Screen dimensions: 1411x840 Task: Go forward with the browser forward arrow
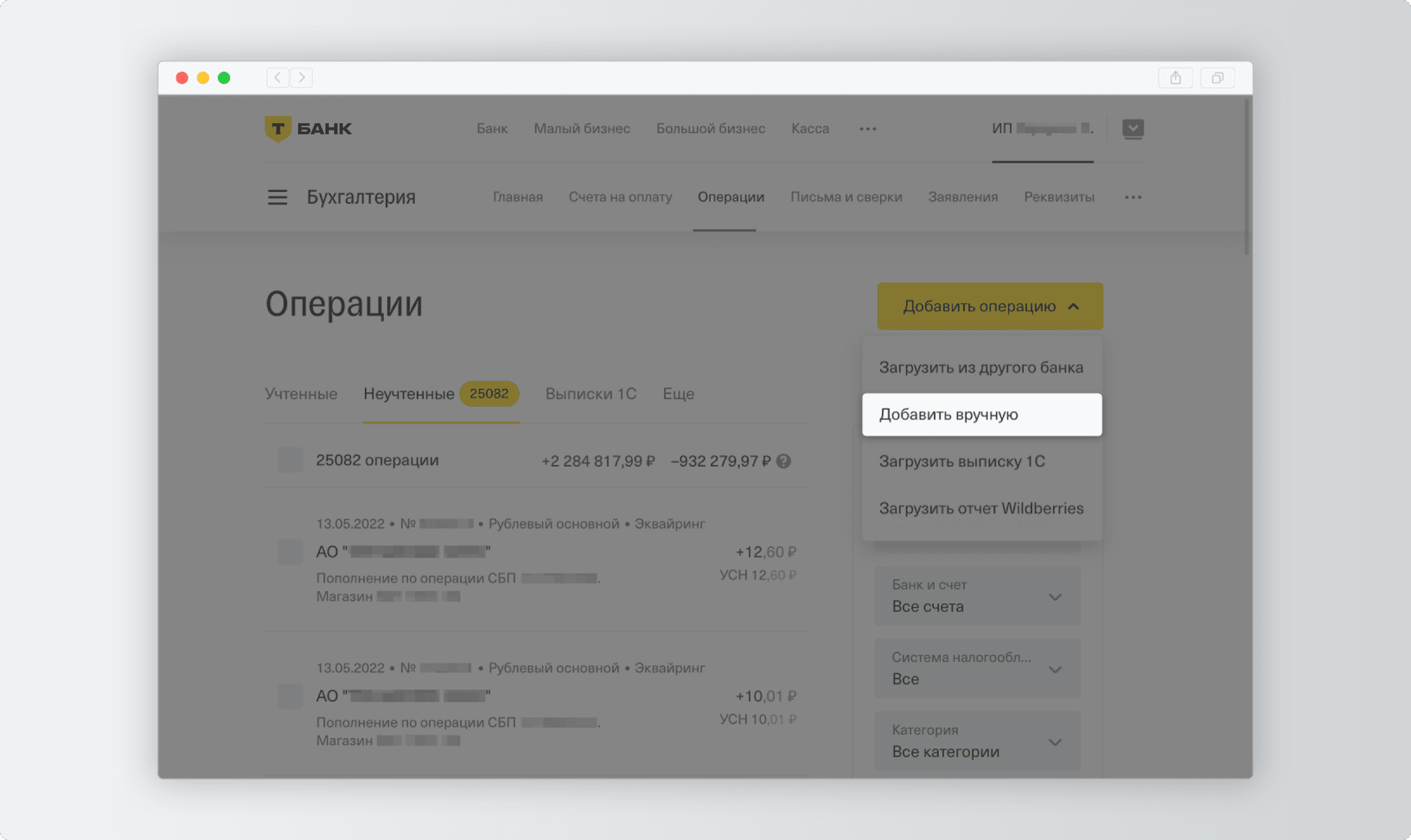point(302,77)
